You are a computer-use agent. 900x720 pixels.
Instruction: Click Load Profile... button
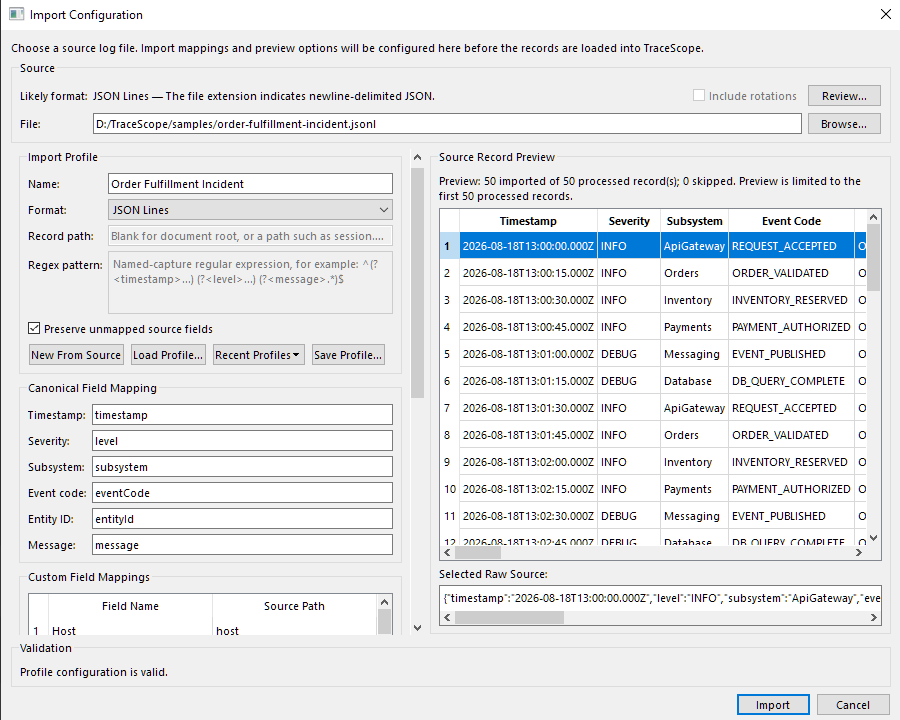pos(168,355)
